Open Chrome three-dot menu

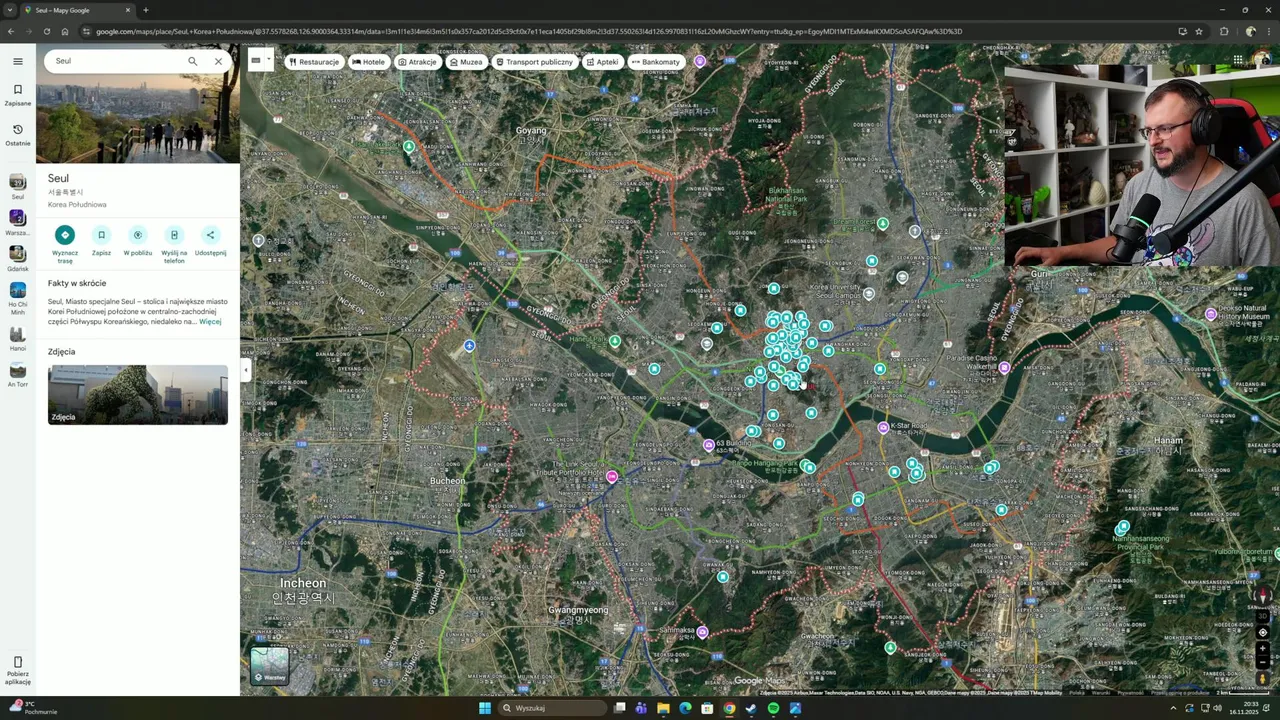pos(1270,31)
